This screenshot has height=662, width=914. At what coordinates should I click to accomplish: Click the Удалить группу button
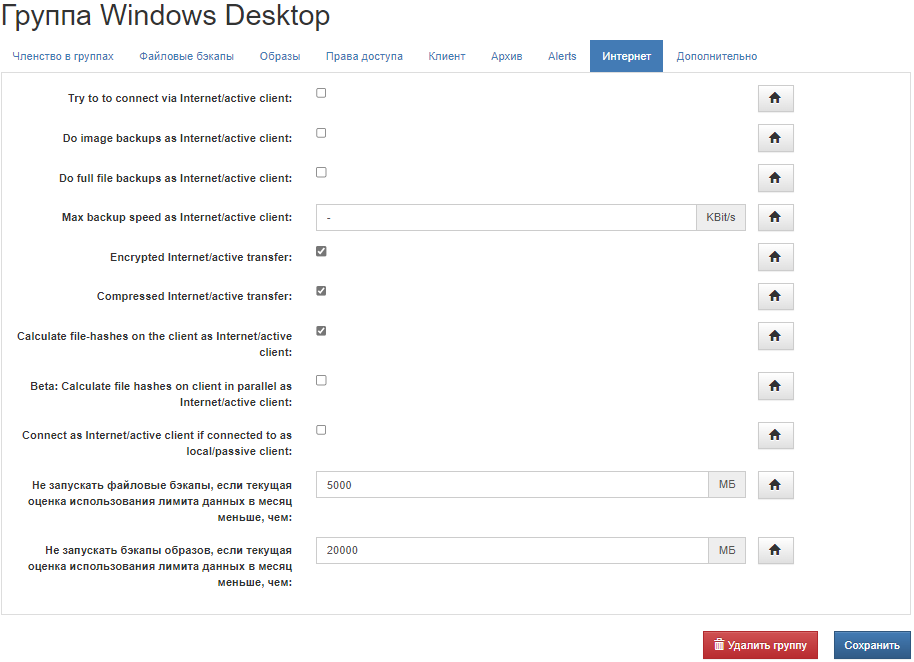click(x=761, y=645)
